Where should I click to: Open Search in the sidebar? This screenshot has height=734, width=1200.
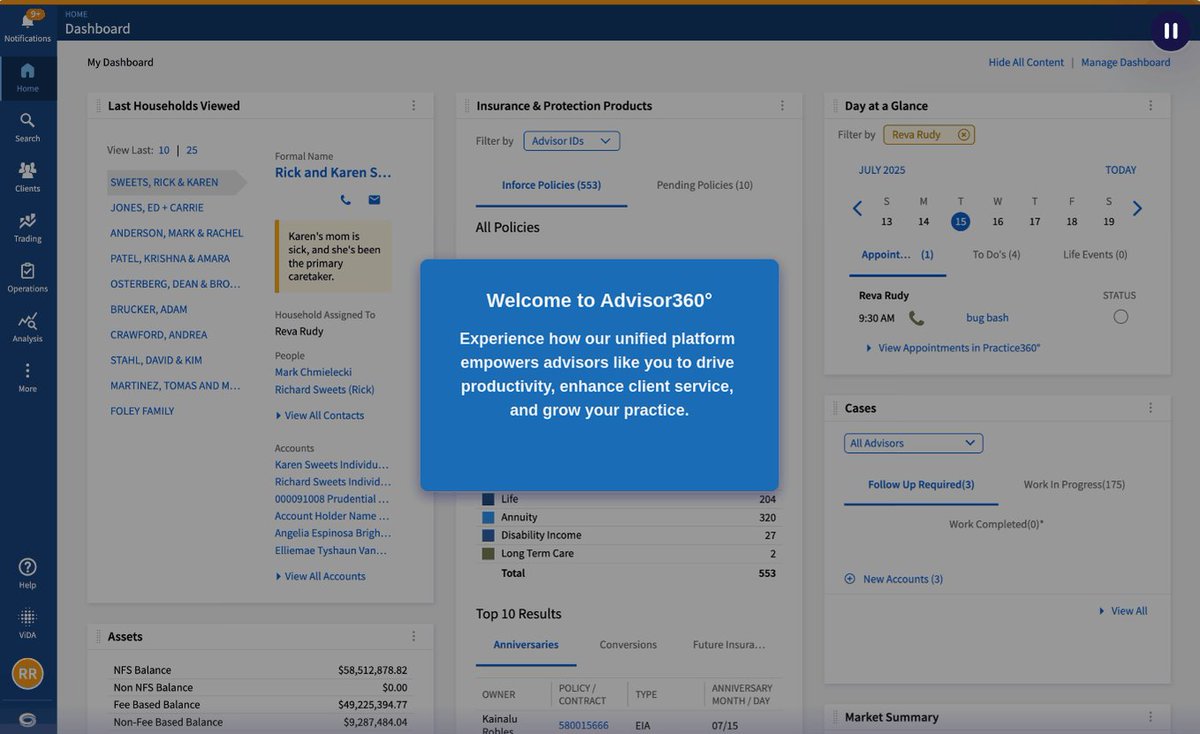click(x=27, y=127)
